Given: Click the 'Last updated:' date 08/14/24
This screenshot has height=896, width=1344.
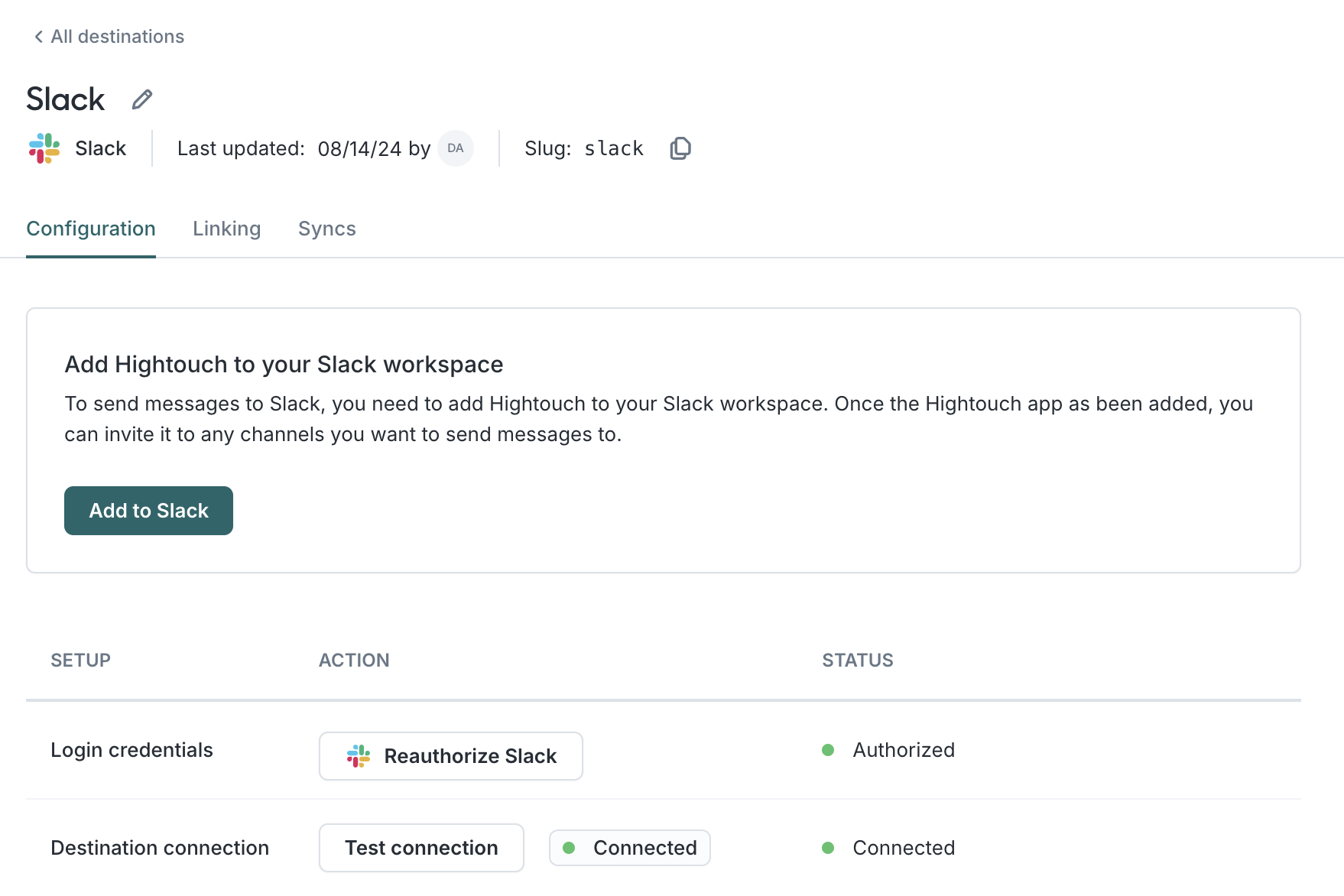Looking at the screenshot, I should (359, 148).
